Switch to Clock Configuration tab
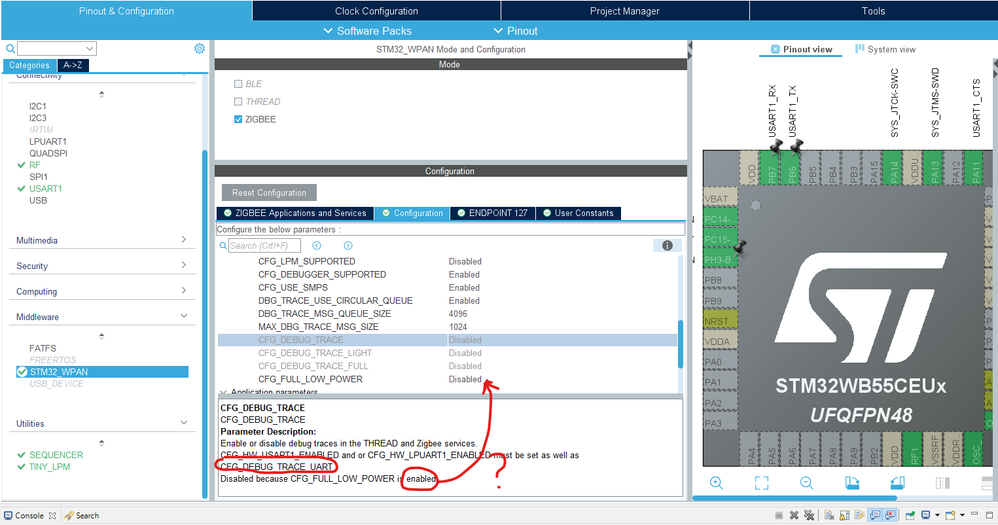Image resolution: width=998 pixels, height=525 pixels. [x=376, y=11]
